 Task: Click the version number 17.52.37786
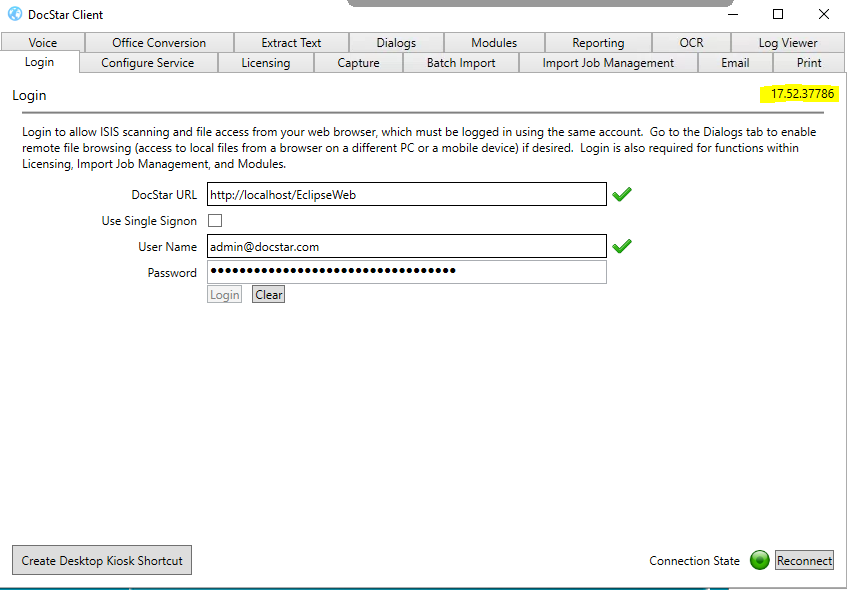(802, 94)
